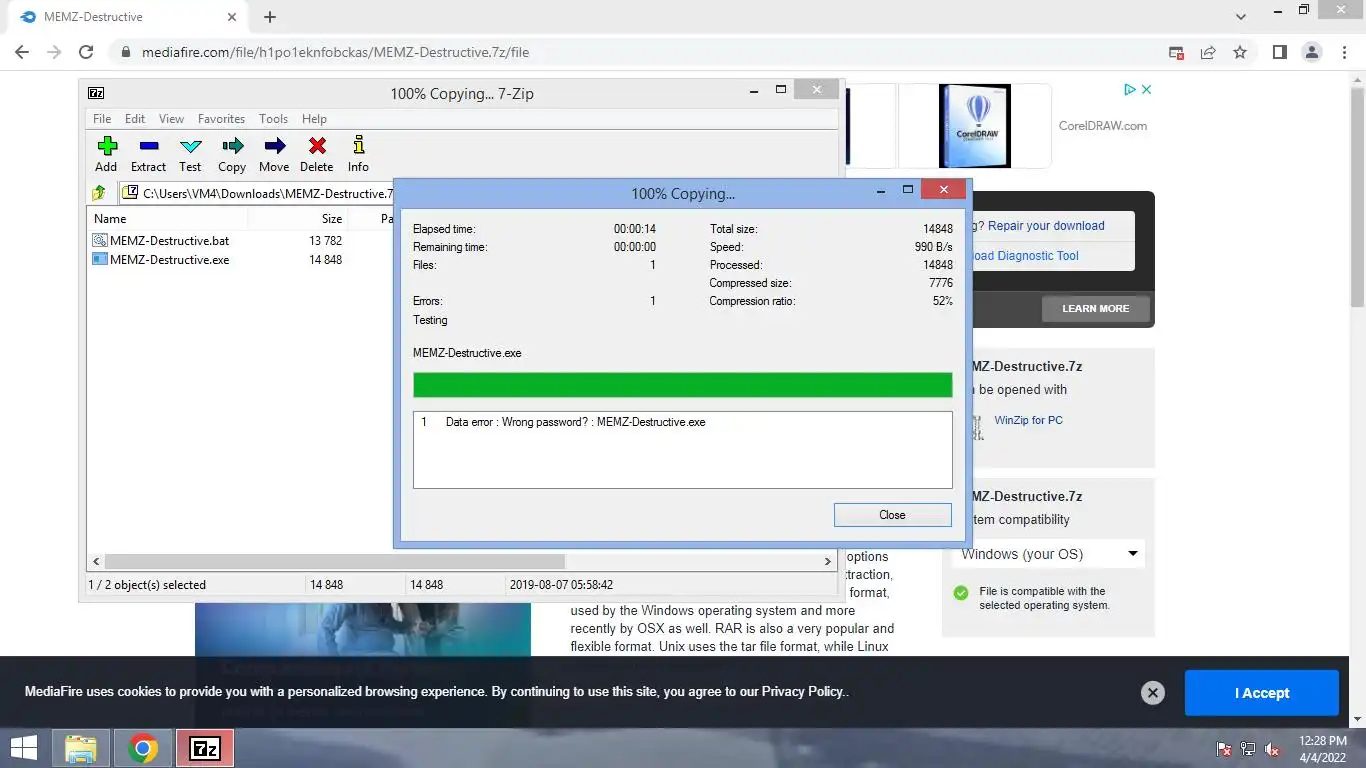
Task: Click the blocked-content icon in address bar
Action: tap(1177, 52)
